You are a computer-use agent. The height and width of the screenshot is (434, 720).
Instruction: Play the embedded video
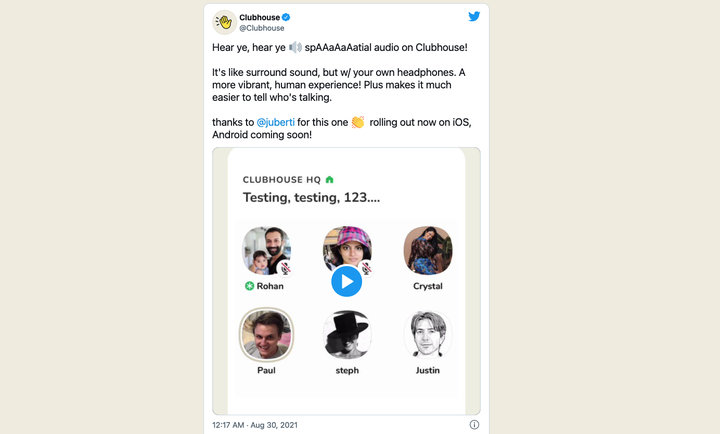346,281
